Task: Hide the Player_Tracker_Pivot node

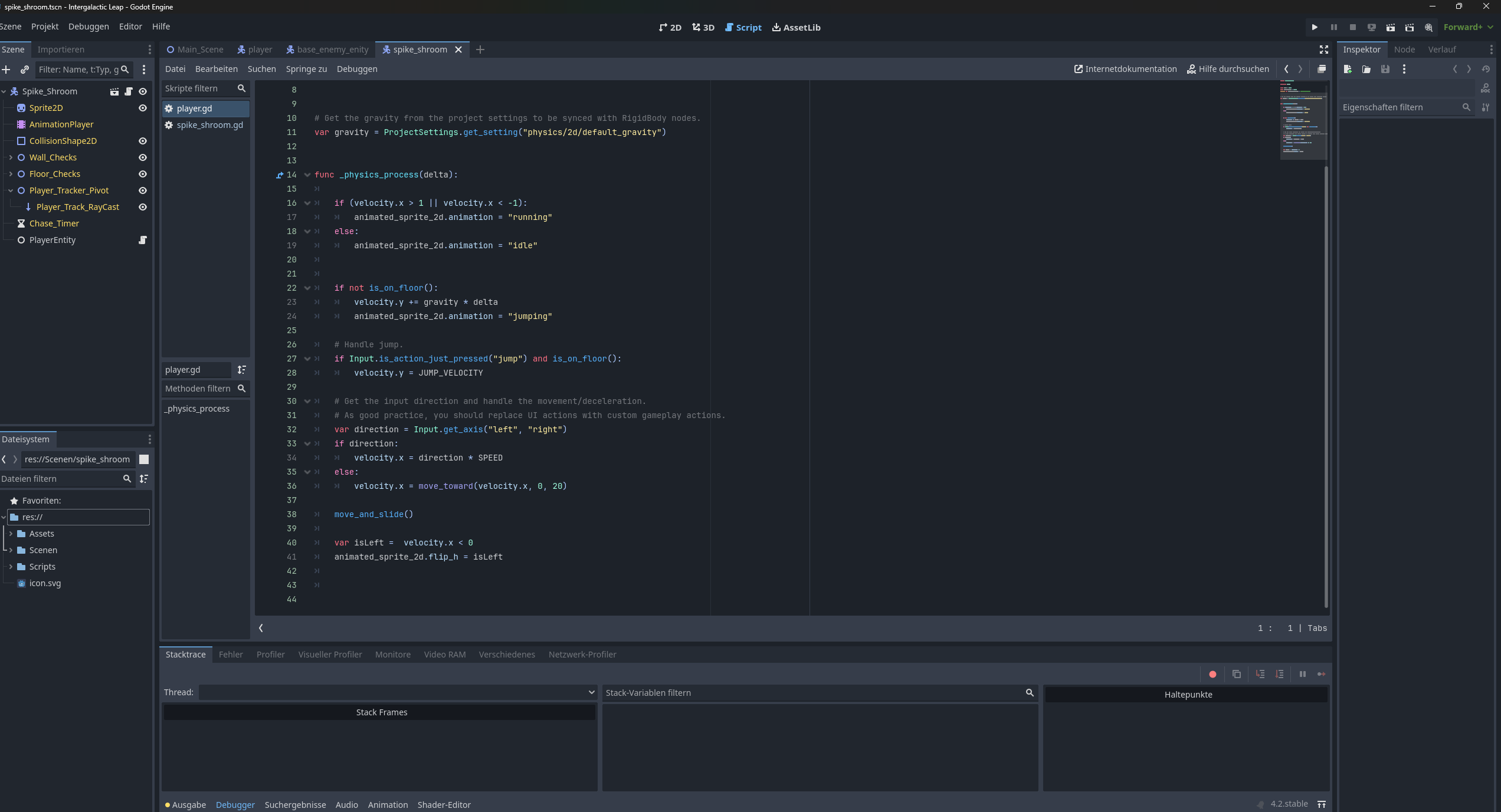Action: tap(142, 190)
